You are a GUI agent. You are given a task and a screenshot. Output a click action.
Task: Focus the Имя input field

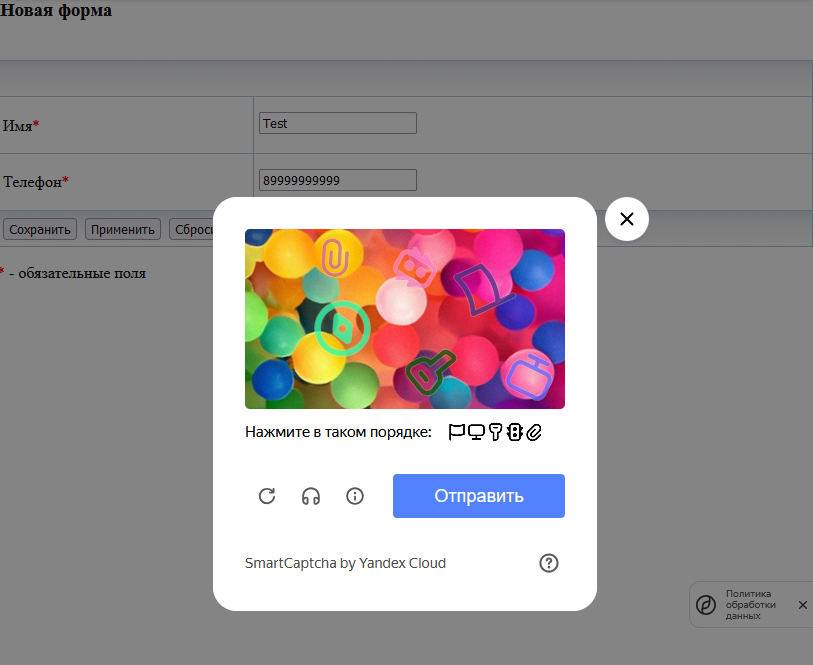tap(337, 123)
